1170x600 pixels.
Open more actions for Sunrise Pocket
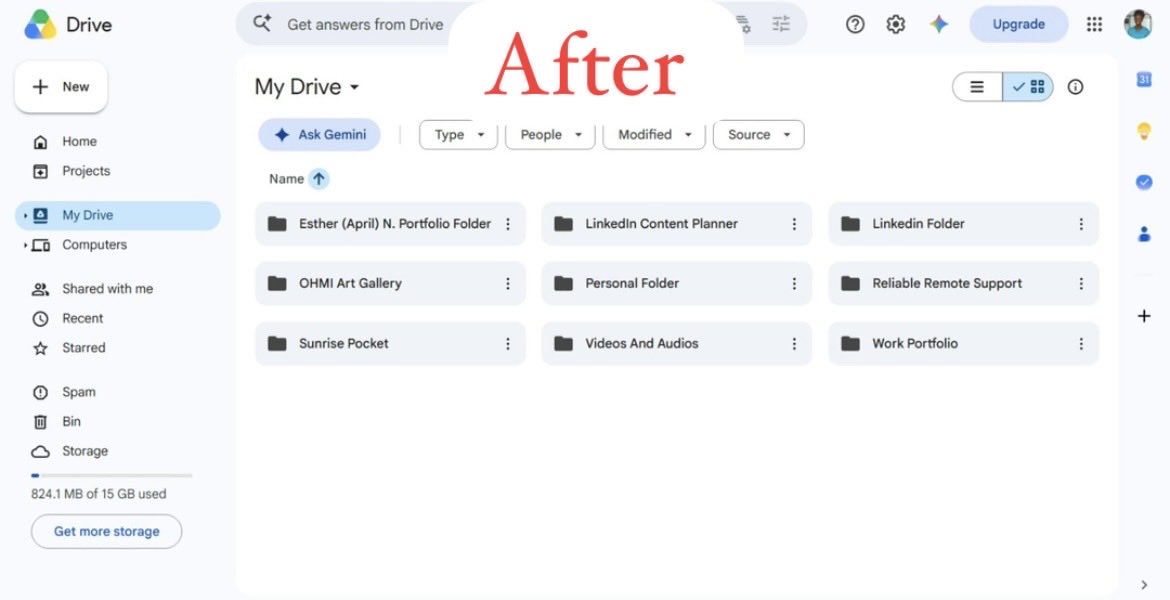pyautogui.click(x=508, y=343)
